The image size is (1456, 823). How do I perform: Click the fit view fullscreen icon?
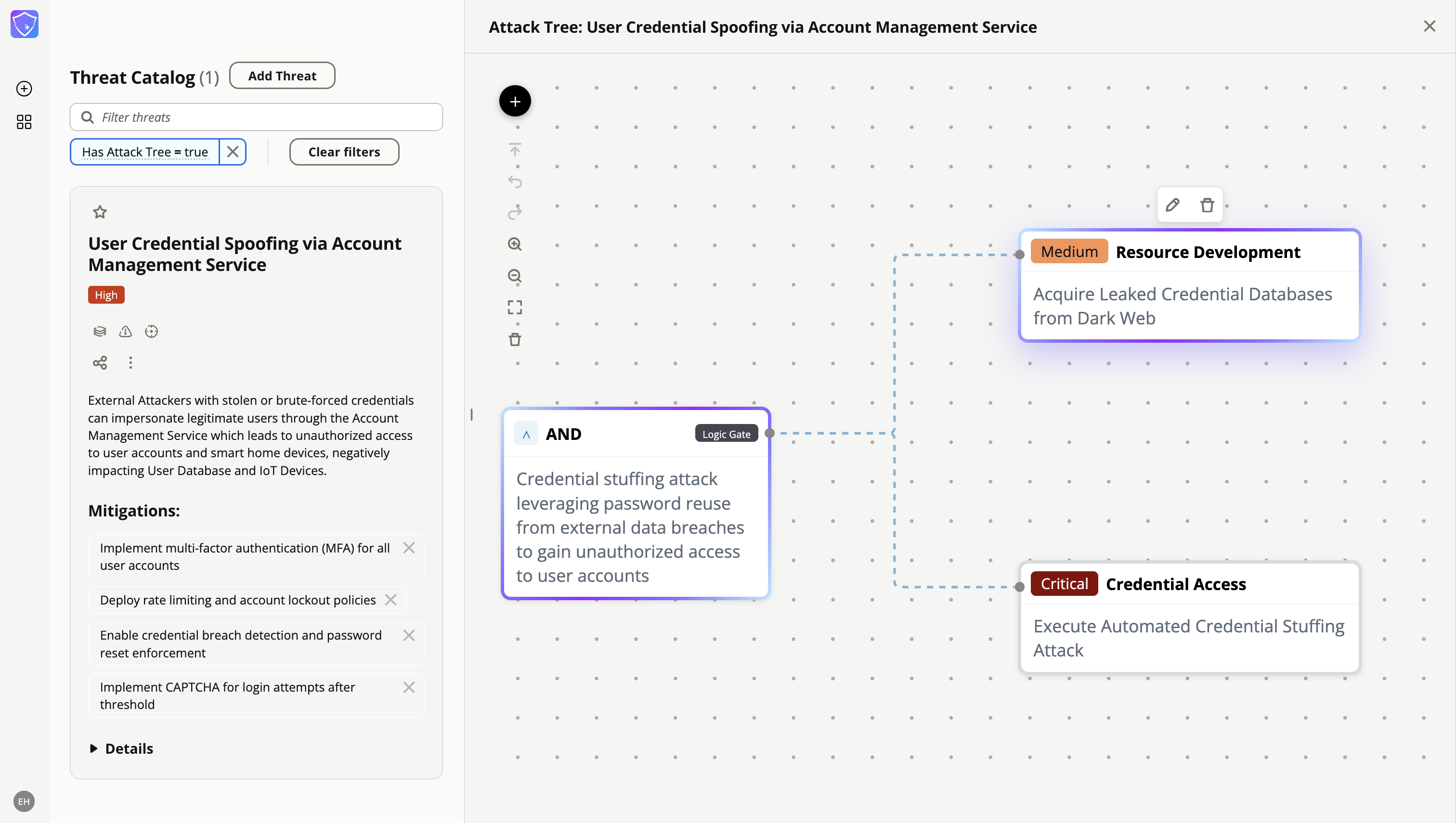point(515,308)
